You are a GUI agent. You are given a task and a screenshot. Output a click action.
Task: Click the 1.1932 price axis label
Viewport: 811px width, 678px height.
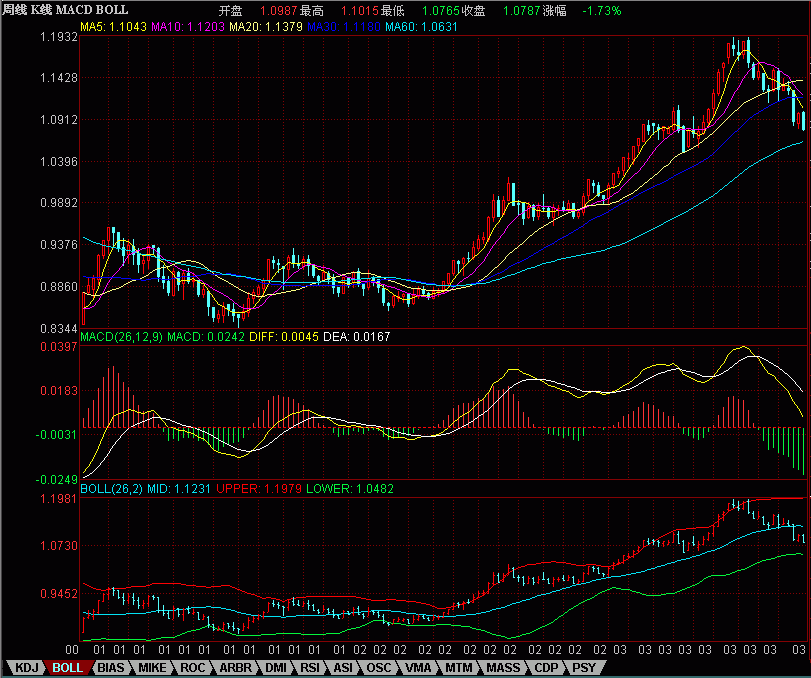59,37
